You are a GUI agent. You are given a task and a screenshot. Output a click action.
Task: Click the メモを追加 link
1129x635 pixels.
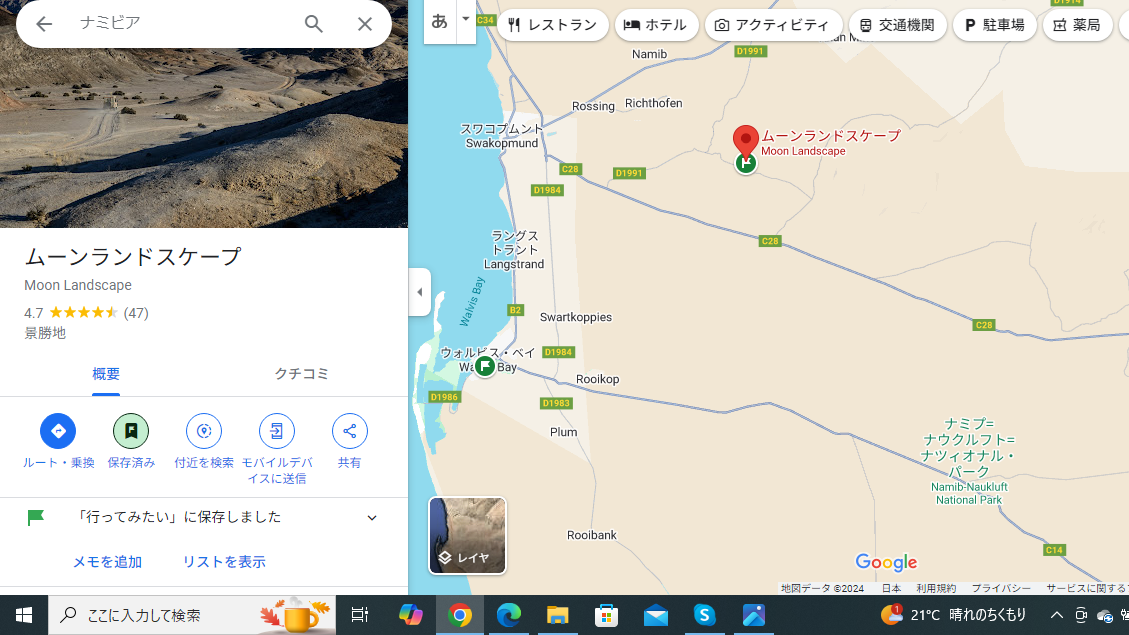point(107,562)
